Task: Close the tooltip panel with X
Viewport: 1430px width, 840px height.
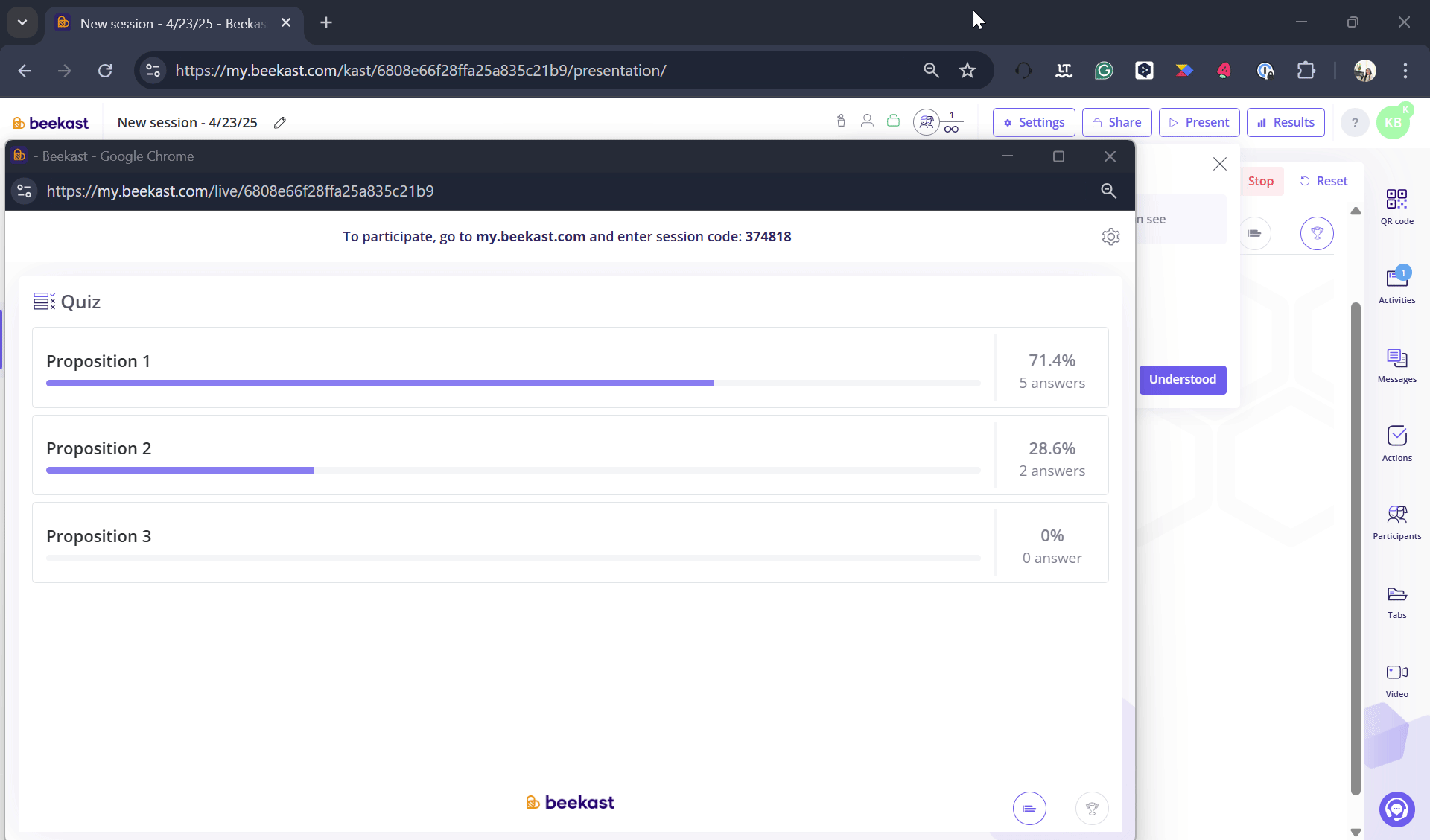Action: tap(1219, 164)
